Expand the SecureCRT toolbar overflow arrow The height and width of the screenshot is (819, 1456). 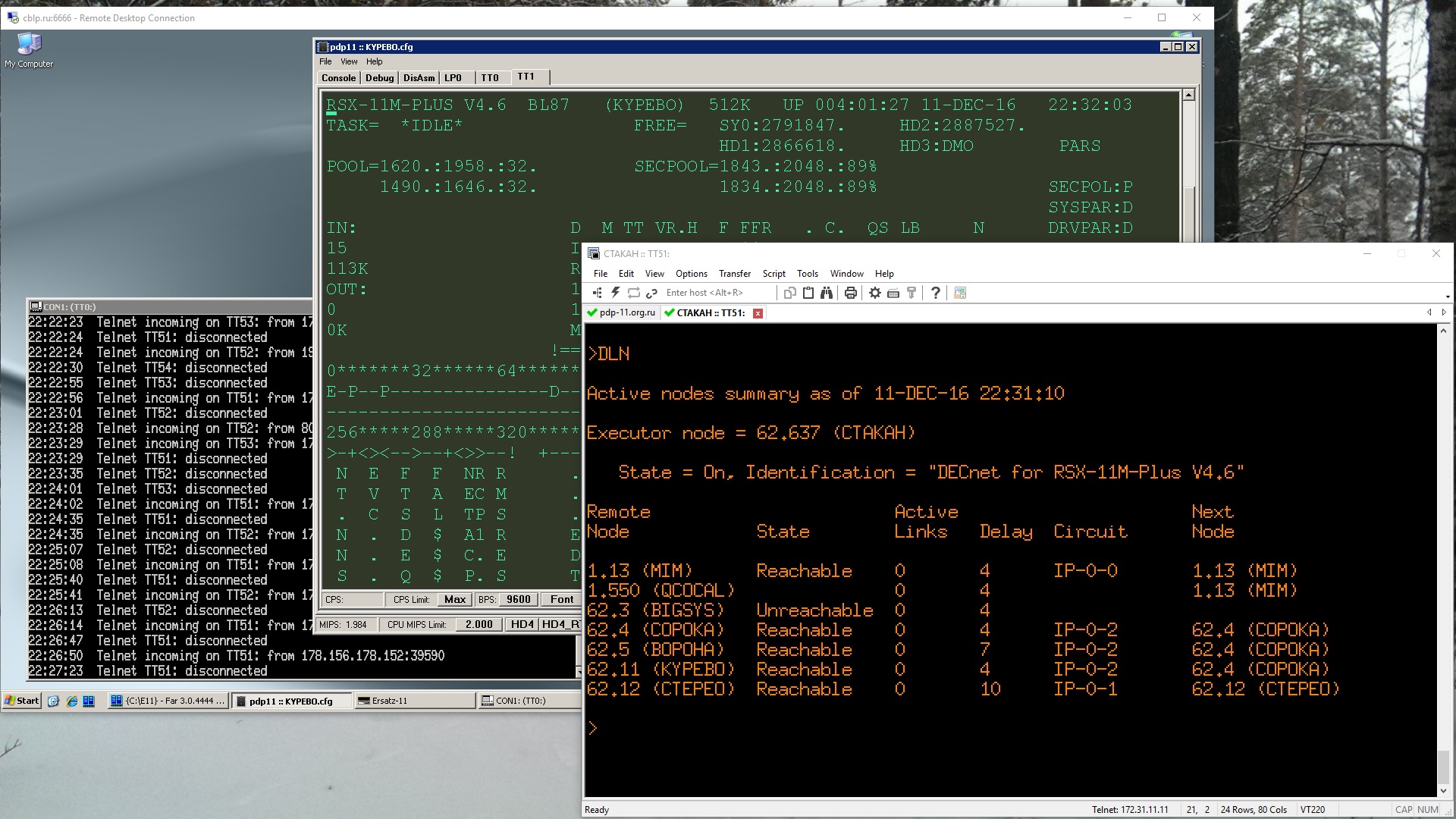coord(1447,297)
